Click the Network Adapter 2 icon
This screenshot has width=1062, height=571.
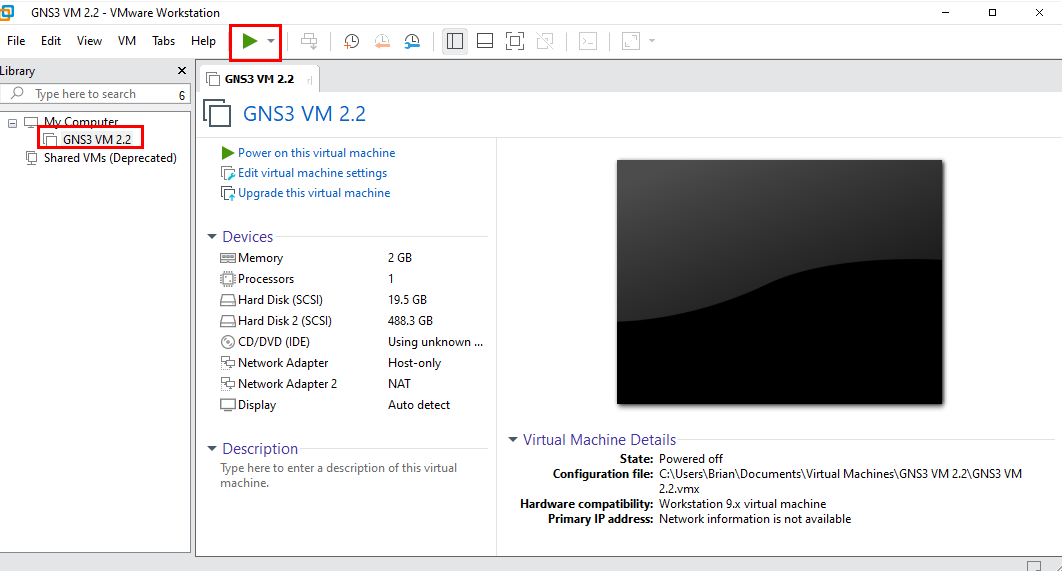coord(228,384)
